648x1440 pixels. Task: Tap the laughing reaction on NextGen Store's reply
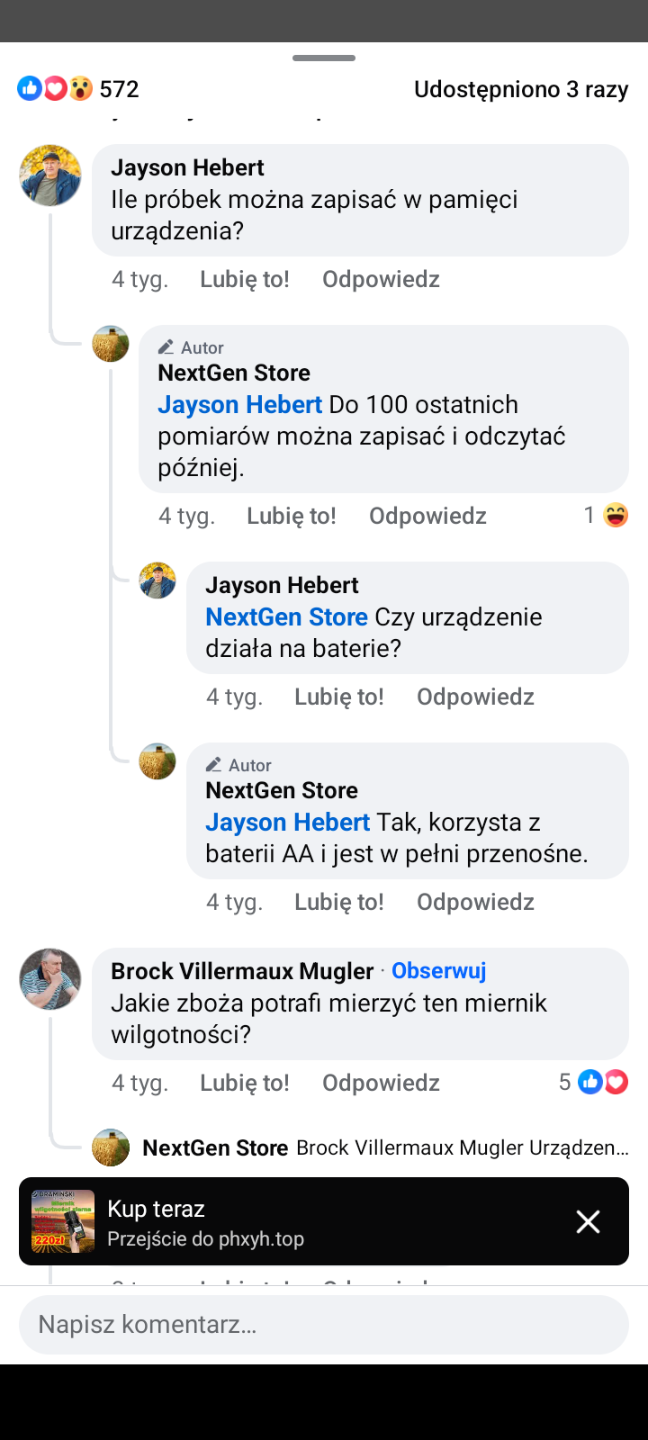616,516
